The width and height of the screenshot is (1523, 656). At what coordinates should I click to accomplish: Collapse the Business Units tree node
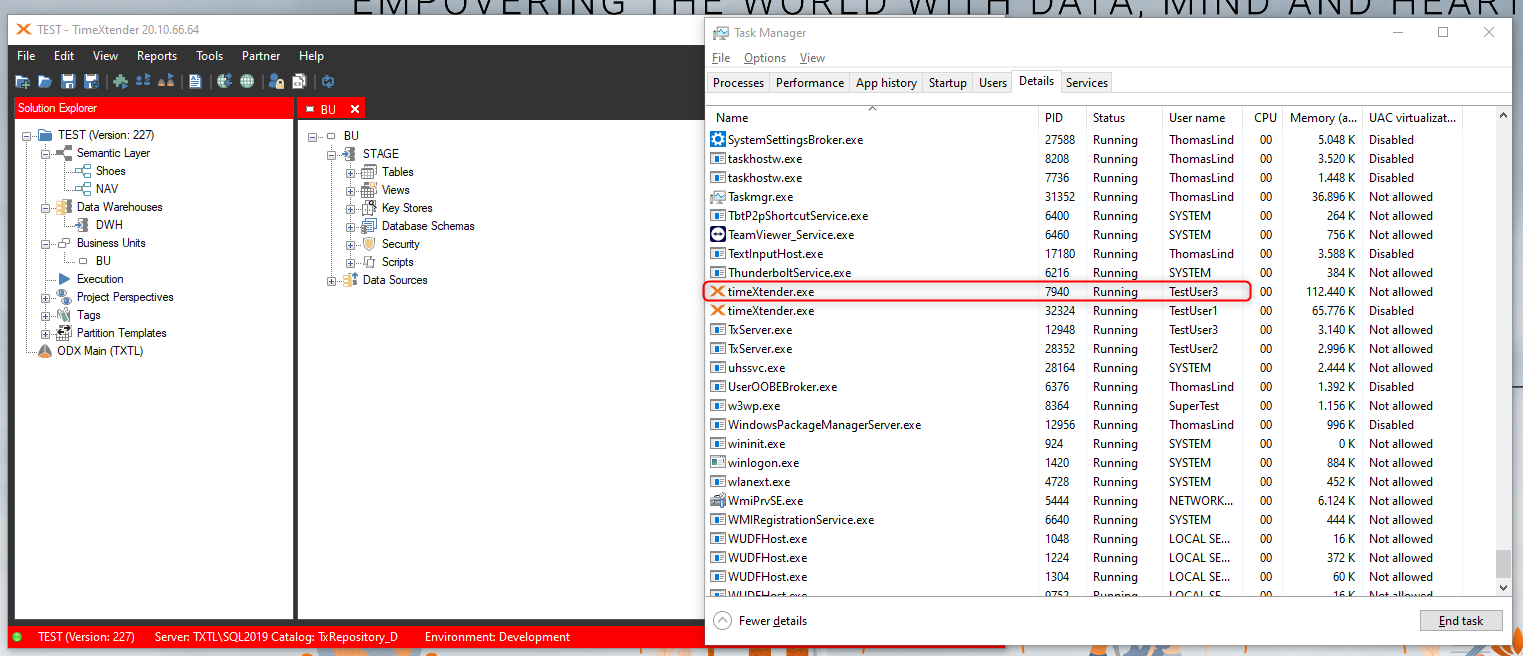tap(46, 243)
